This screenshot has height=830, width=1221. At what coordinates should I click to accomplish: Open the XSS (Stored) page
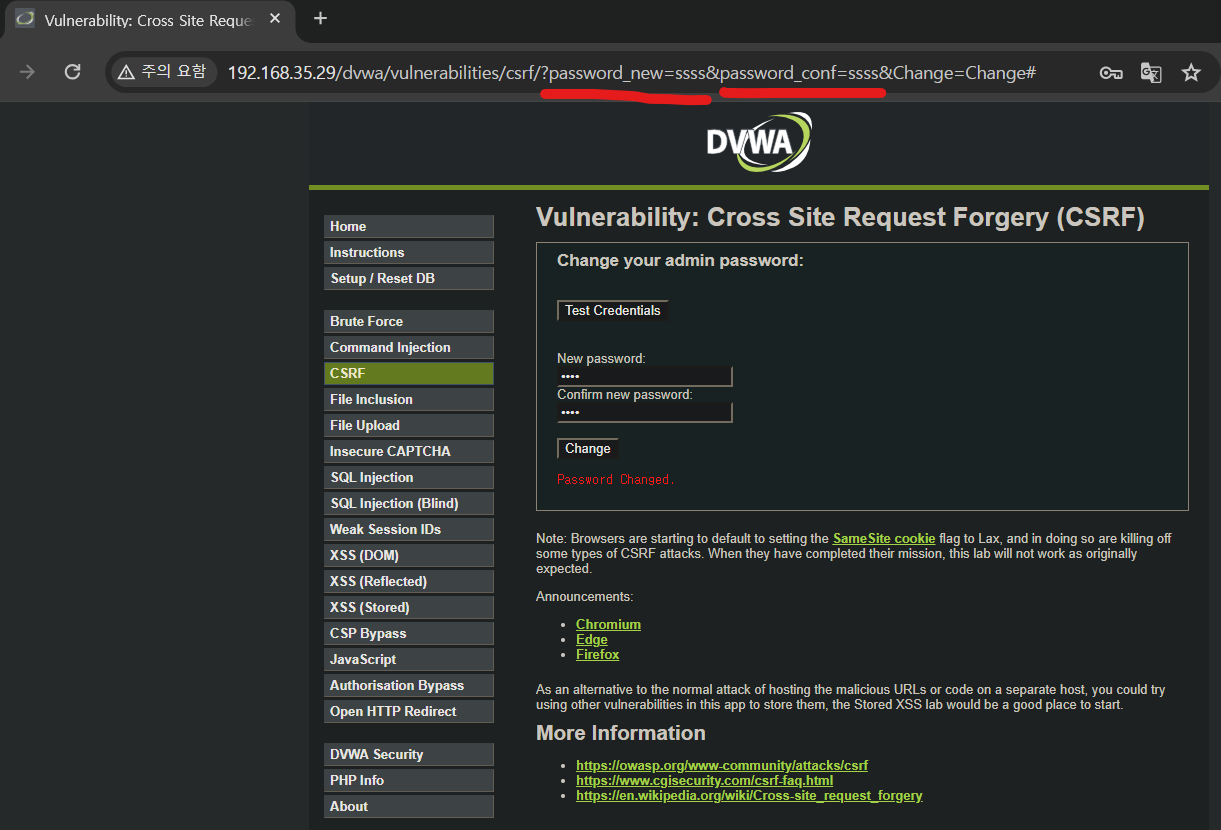pos(408,608)
